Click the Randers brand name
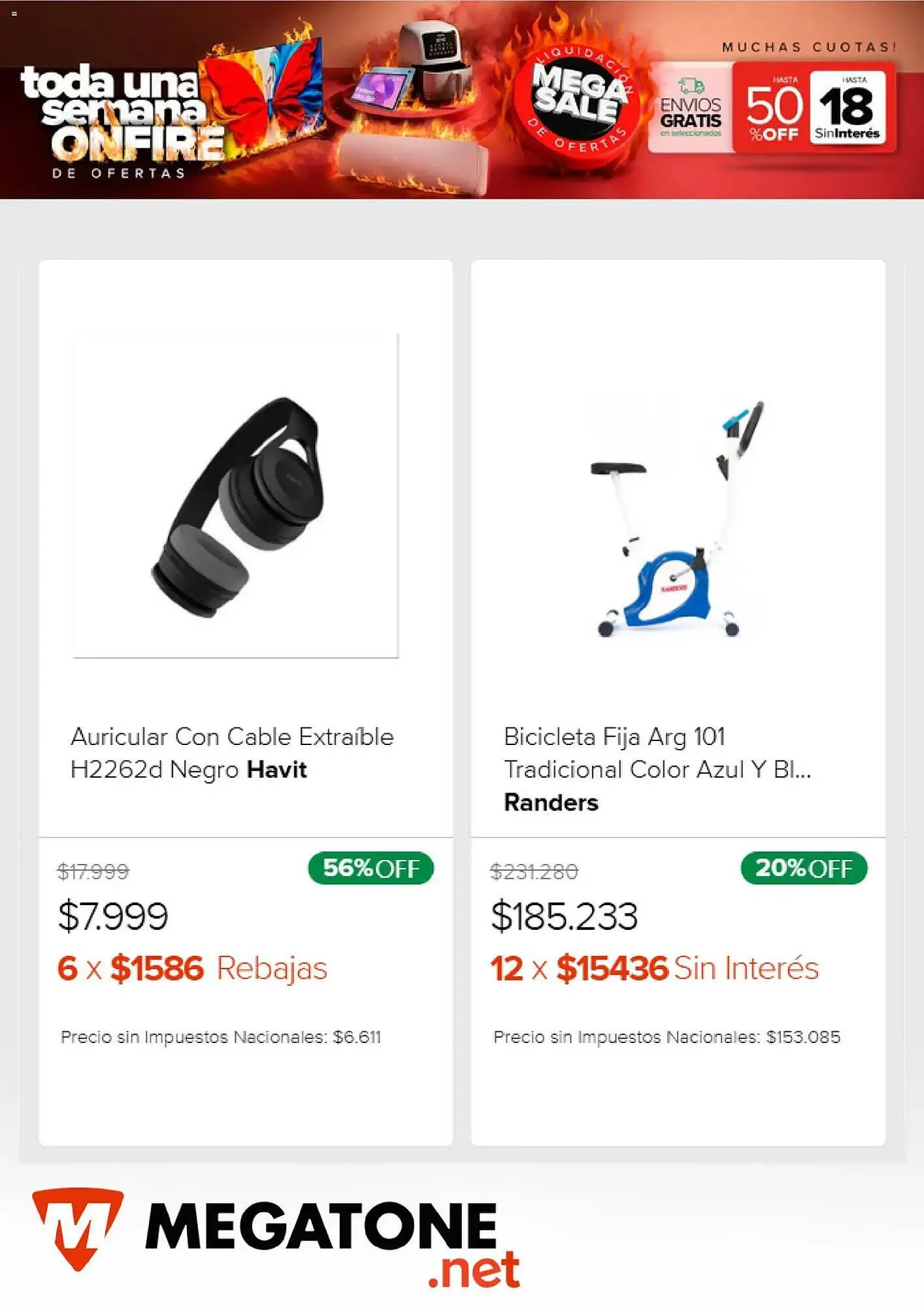Viewport: 924px width, 1307px height. [x=551, y=802]
